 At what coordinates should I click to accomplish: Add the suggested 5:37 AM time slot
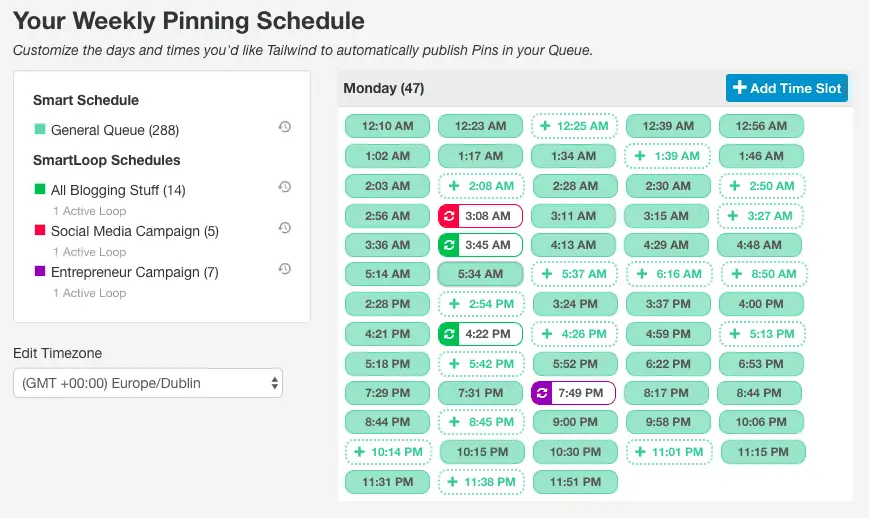pos(574,274)
